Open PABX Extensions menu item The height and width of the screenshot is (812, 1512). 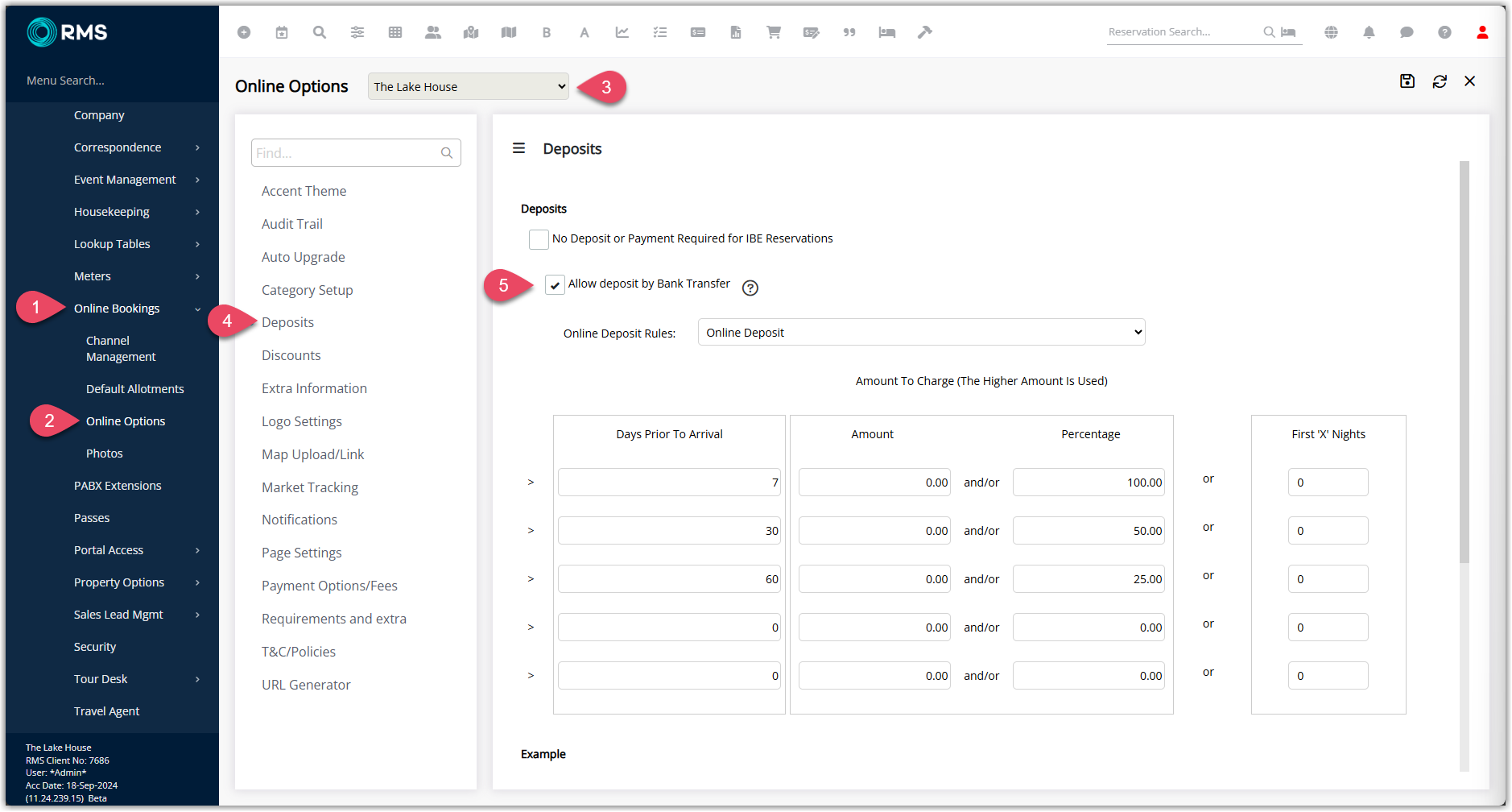(118, 486)
